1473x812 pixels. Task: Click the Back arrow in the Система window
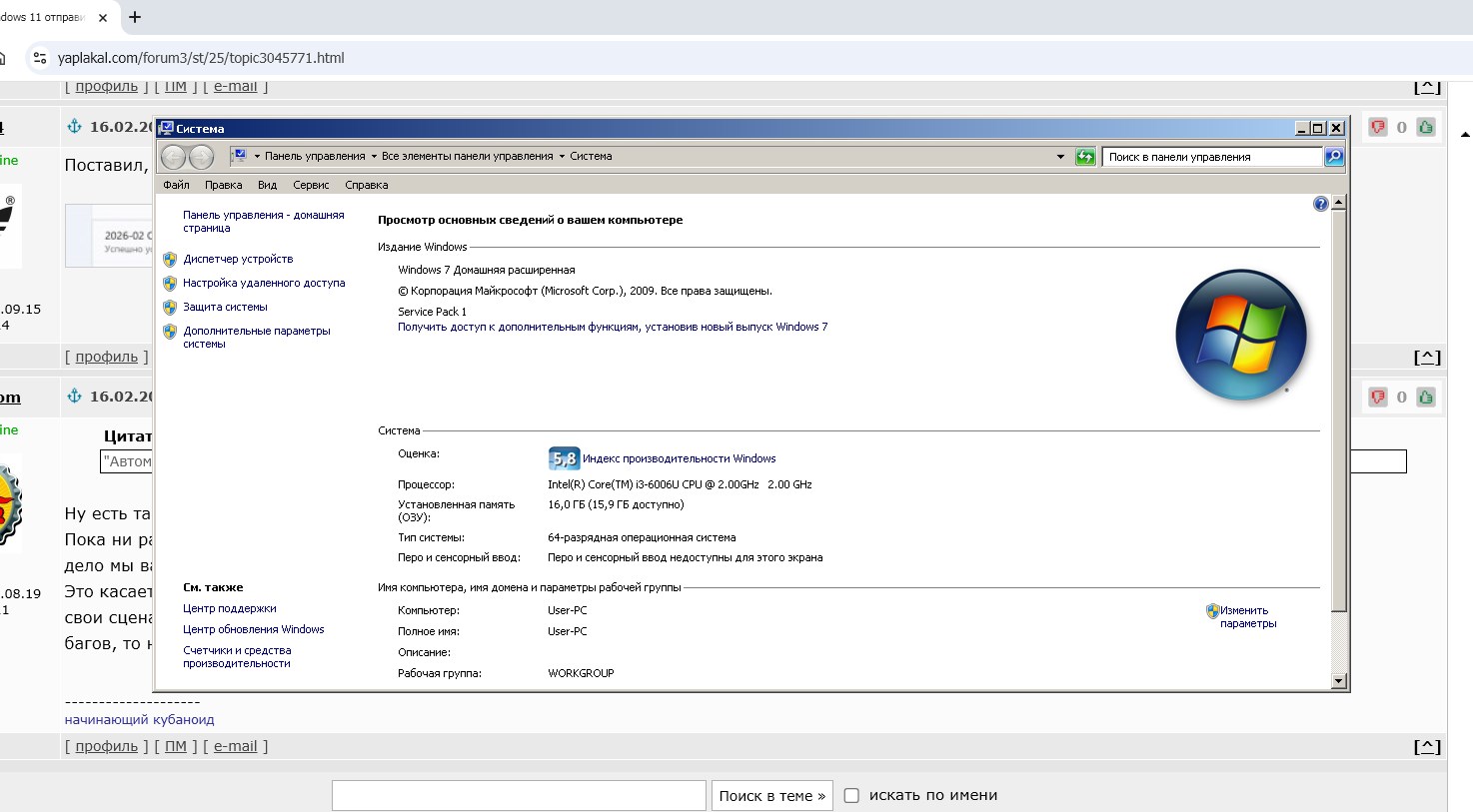click(x=173, y=157)
